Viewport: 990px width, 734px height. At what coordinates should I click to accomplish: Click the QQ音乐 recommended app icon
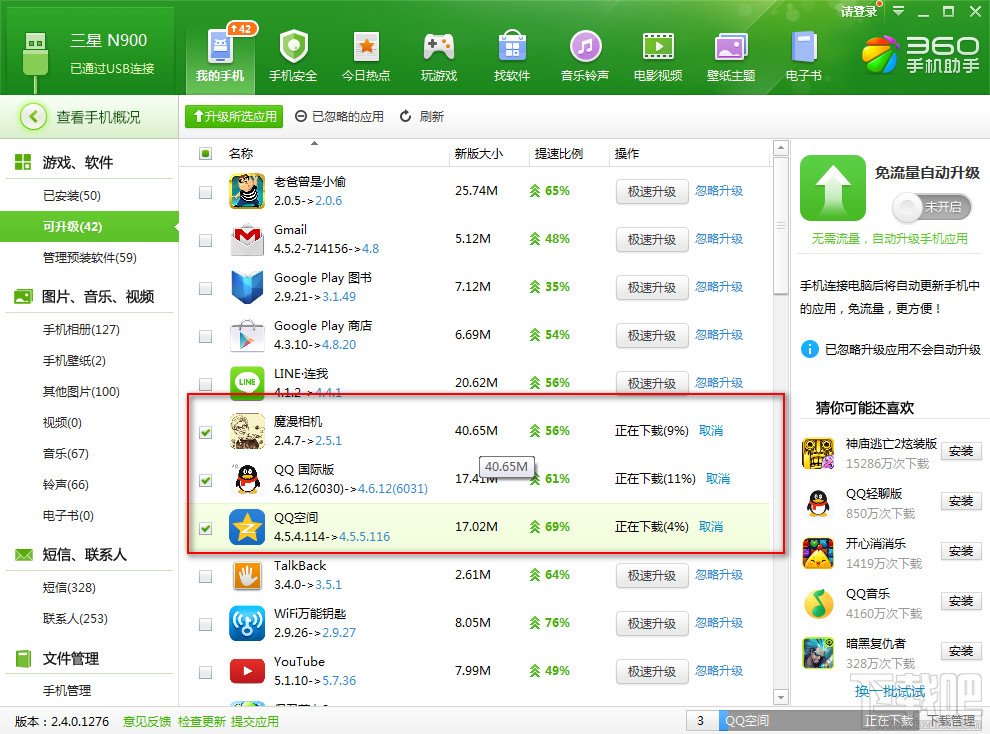(818, 603)
